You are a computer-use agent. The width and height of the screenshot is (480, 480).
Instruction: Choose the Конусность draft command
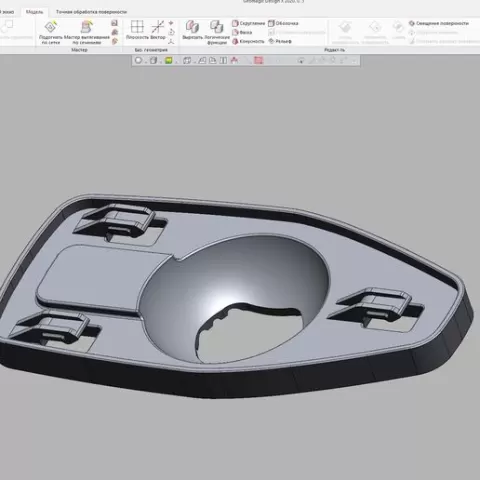(x=248, y=41)
